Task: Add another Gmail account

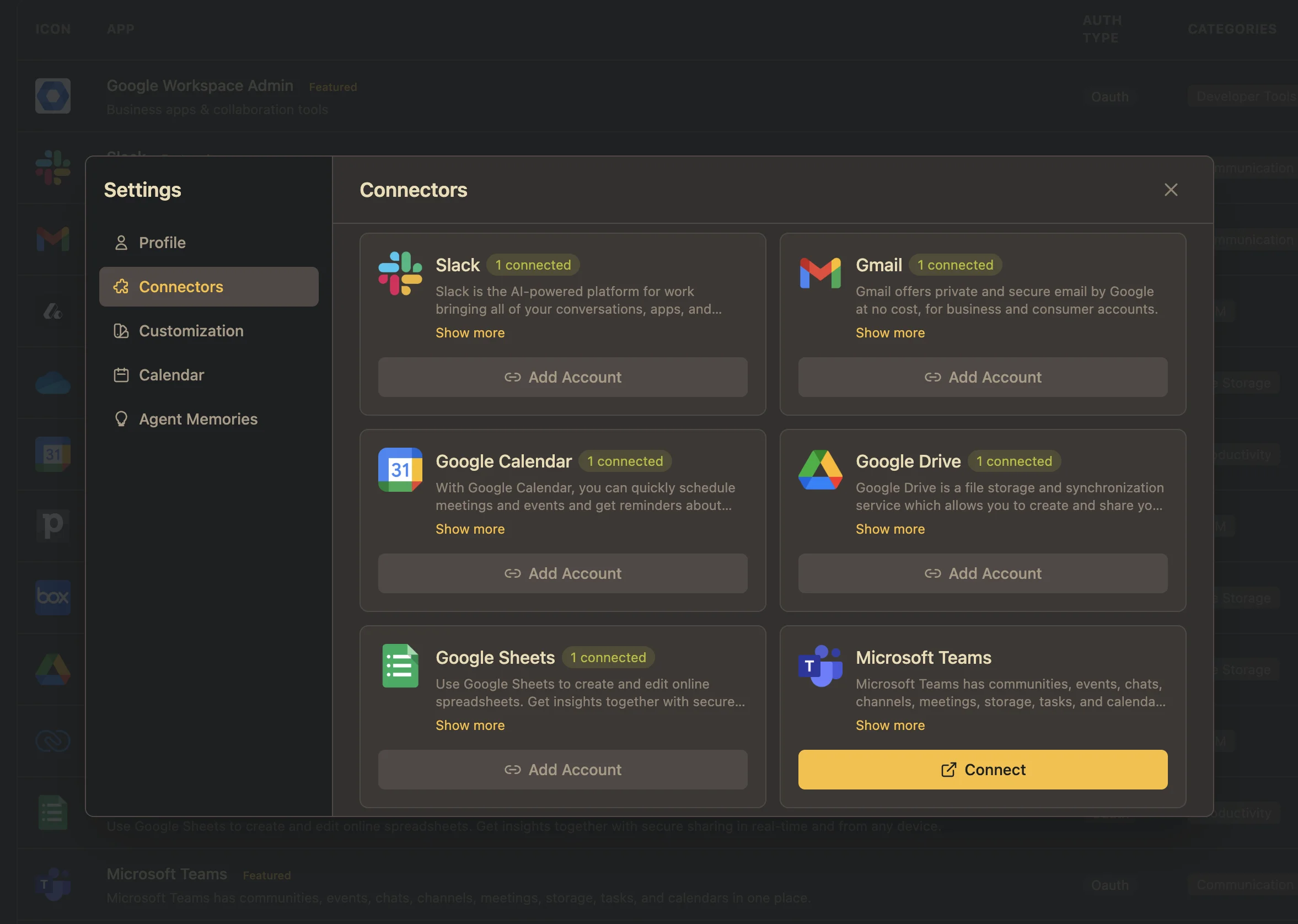Action: click(x=983, y=377)
